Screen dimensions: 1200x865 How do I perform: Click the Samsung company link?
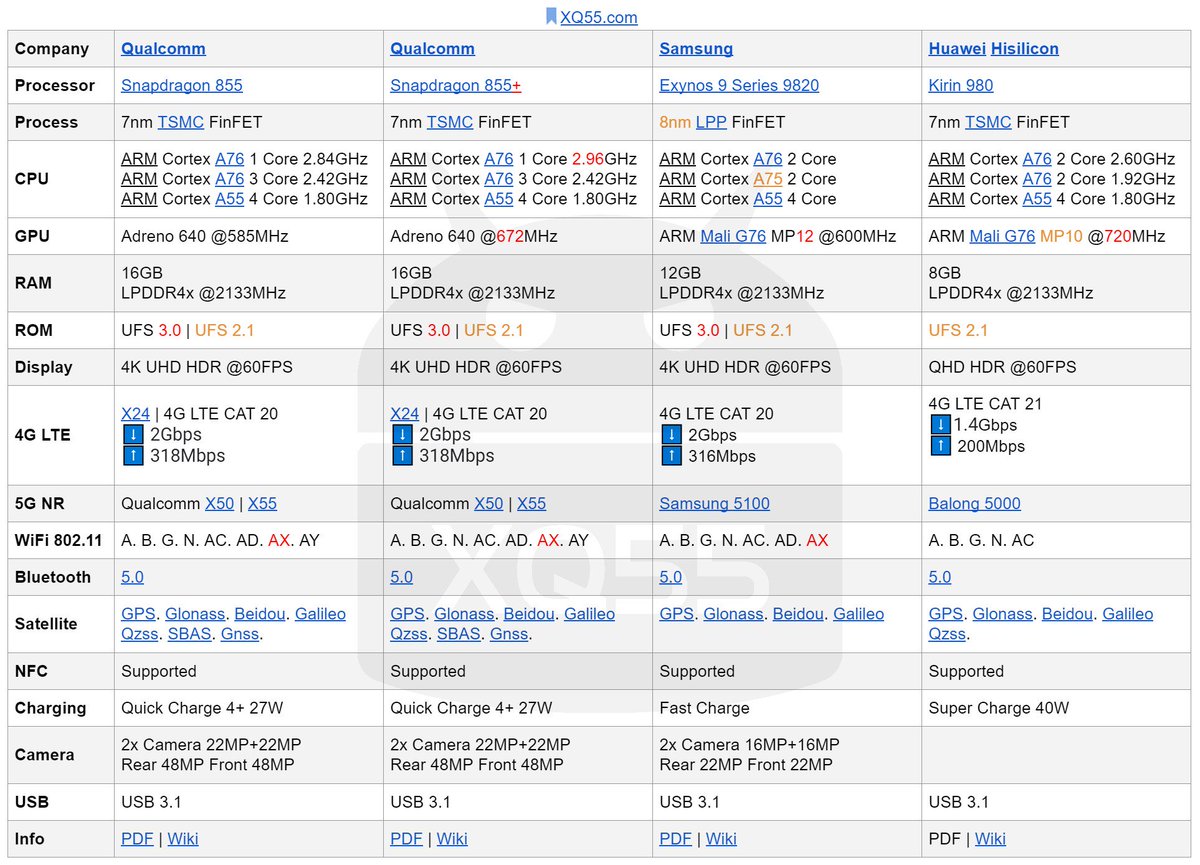696,49
